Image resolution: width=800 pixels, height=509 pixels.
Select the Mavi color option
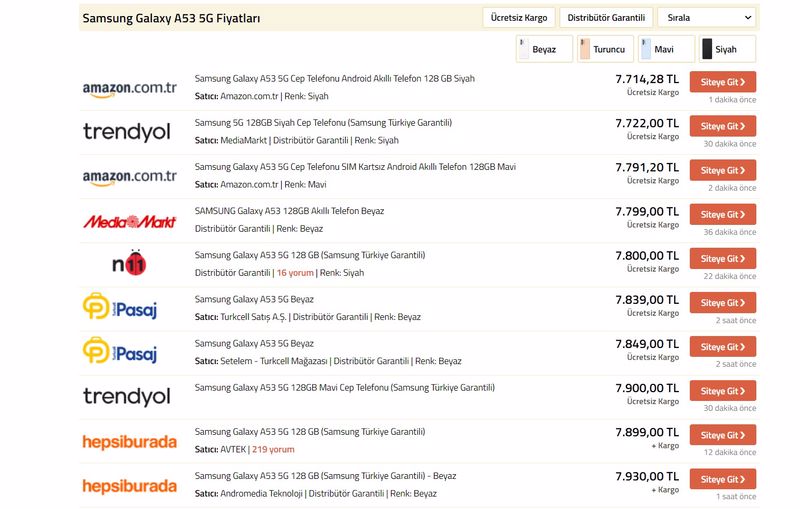[x=666, y=49]
